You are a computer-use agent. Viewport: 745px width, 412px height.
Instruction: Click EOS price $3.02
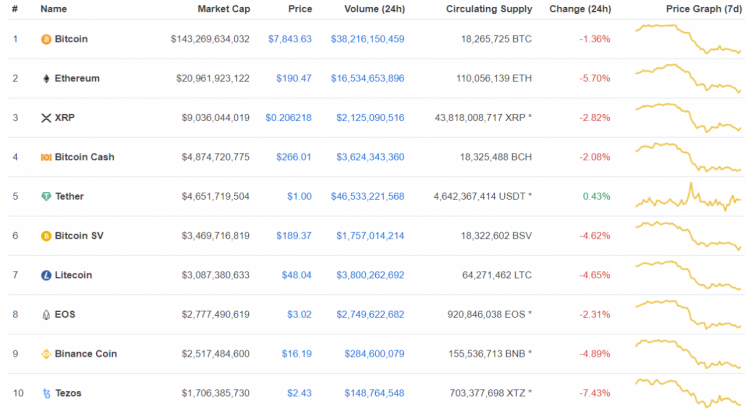point(299,315)
